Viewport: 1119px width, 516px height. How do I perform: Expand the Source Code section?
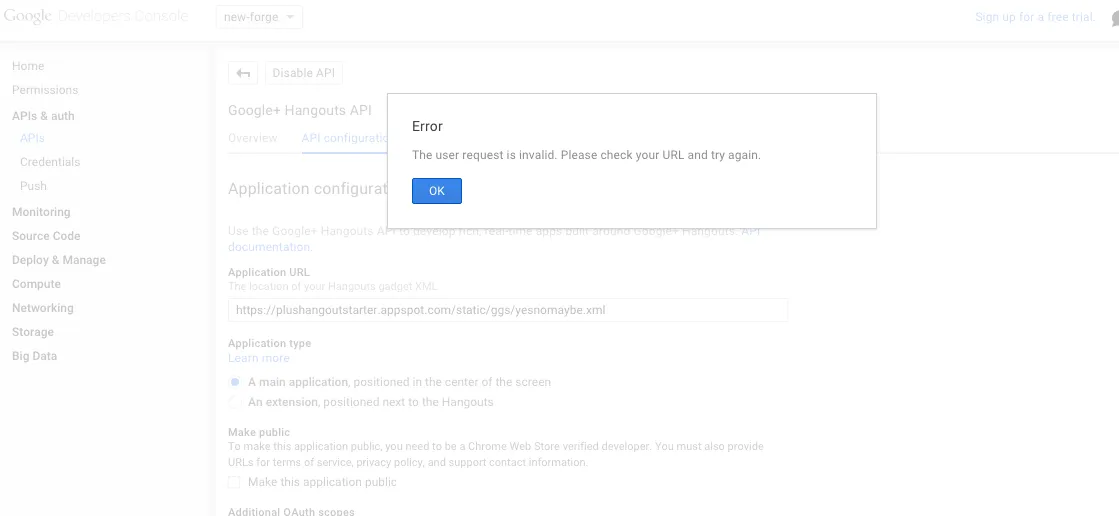click(x=46, y=236)
